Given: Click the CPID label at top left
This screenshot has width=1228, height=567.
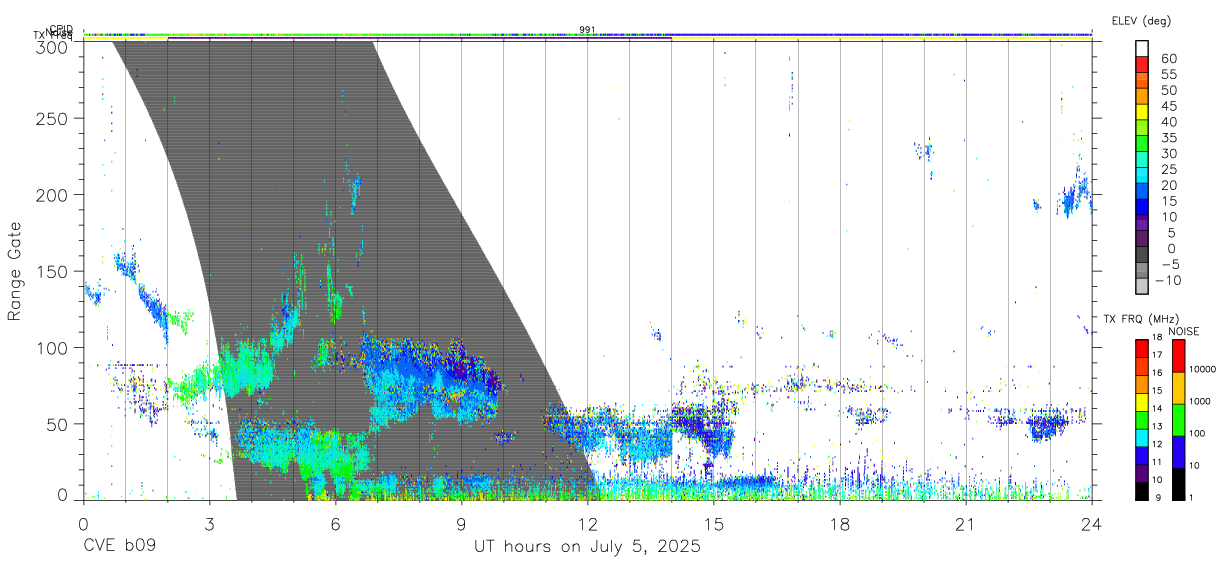Looking at the screenshot, I should click(x=61, y=29).
